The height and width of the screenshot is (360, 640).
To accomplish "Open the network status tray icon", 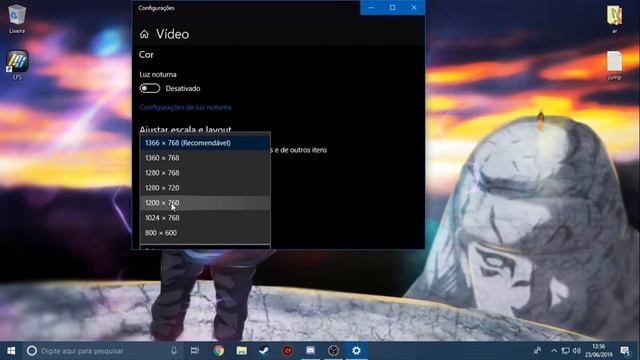I will 565,351.
